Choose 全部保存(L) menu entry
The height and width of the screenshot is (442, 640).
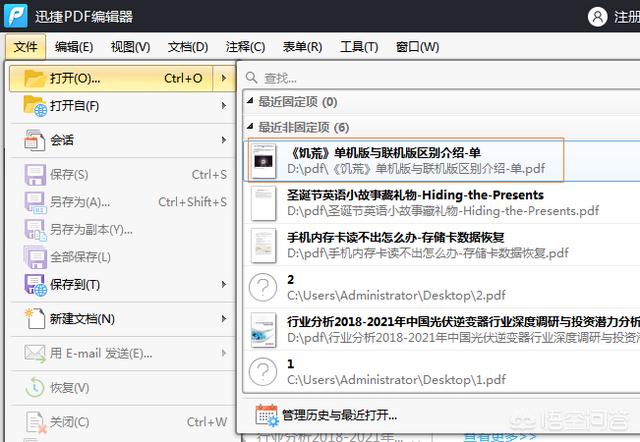point(122,257)
